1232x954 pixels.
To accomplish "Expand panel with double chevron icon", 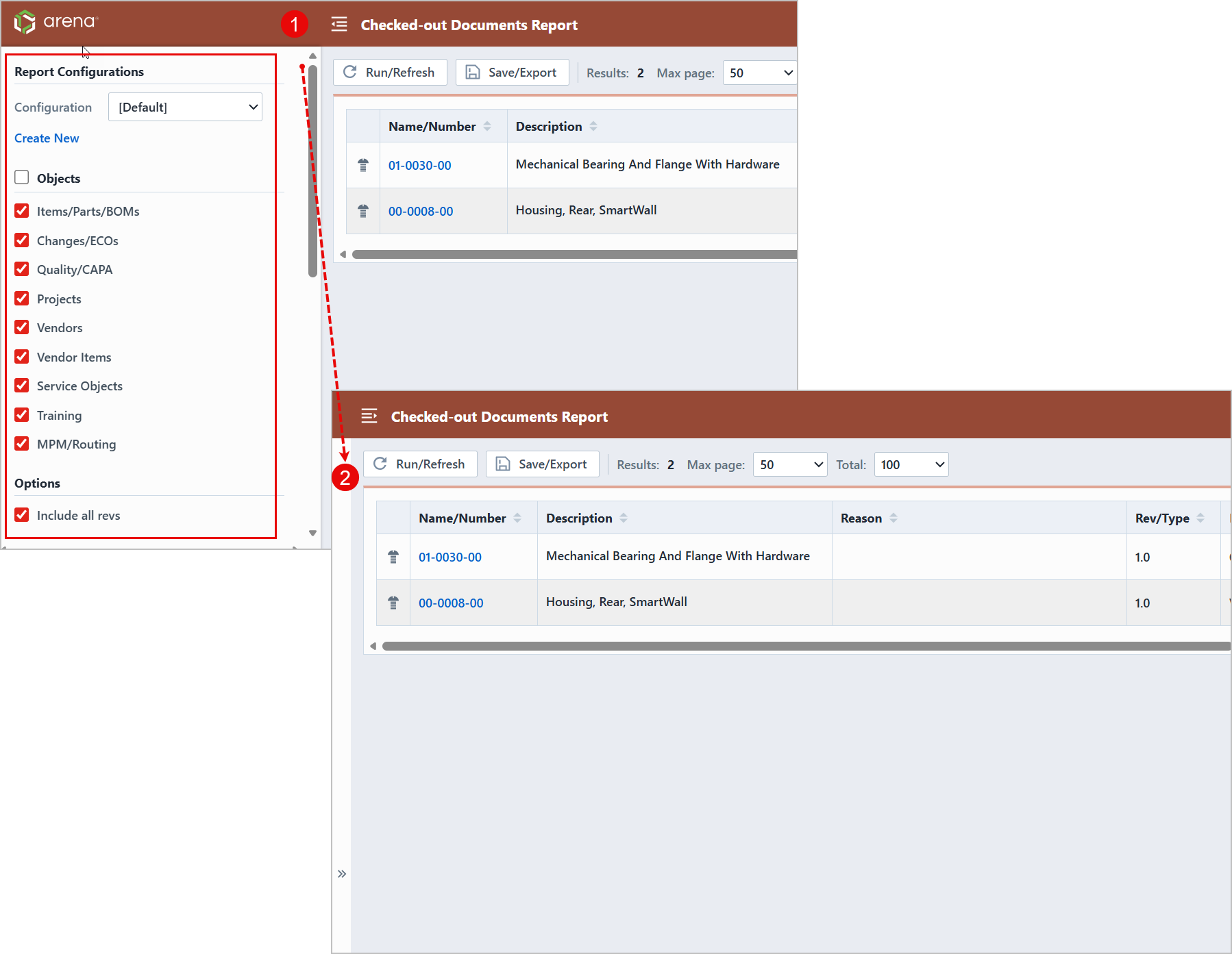I will [342, 874].
